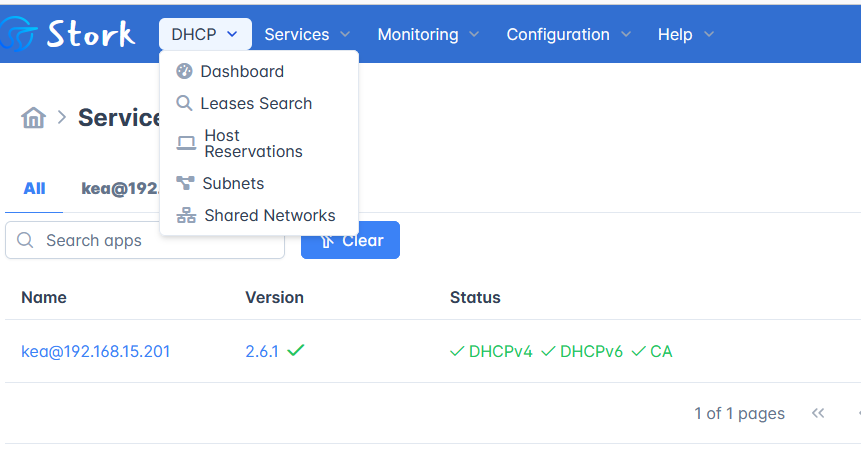Select the All tab
This screenshot has width=861, height=460.
click(34, 189)
